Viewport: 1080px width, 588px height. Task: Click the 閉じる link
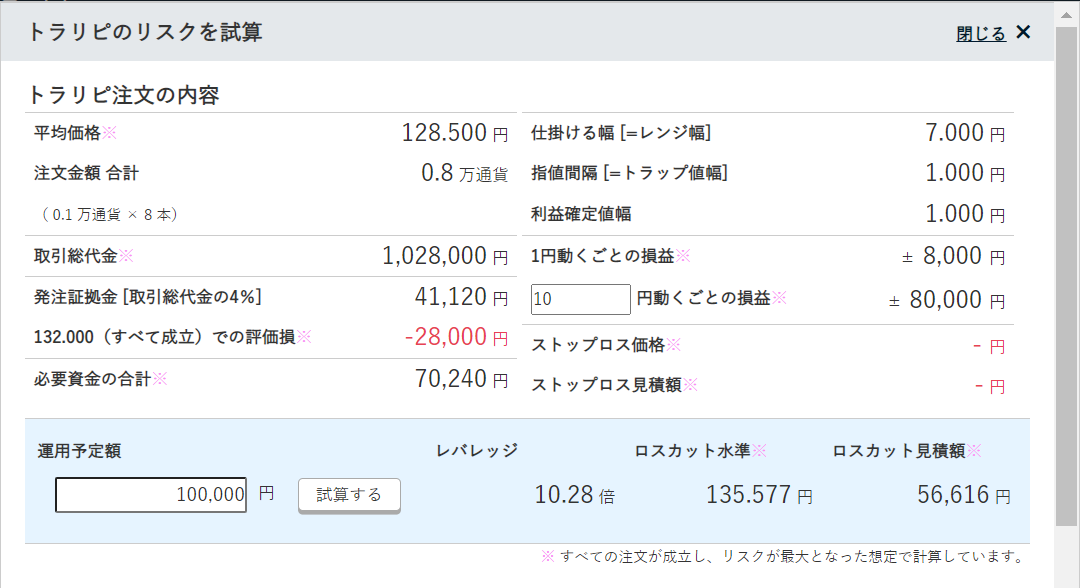[981, 33]
